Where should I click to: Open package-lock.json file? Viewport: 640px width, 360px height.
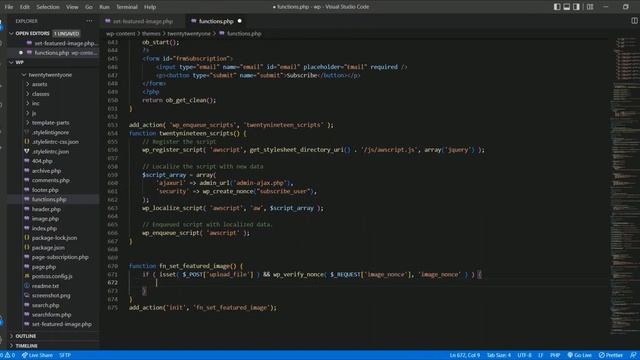coord(53,238)
